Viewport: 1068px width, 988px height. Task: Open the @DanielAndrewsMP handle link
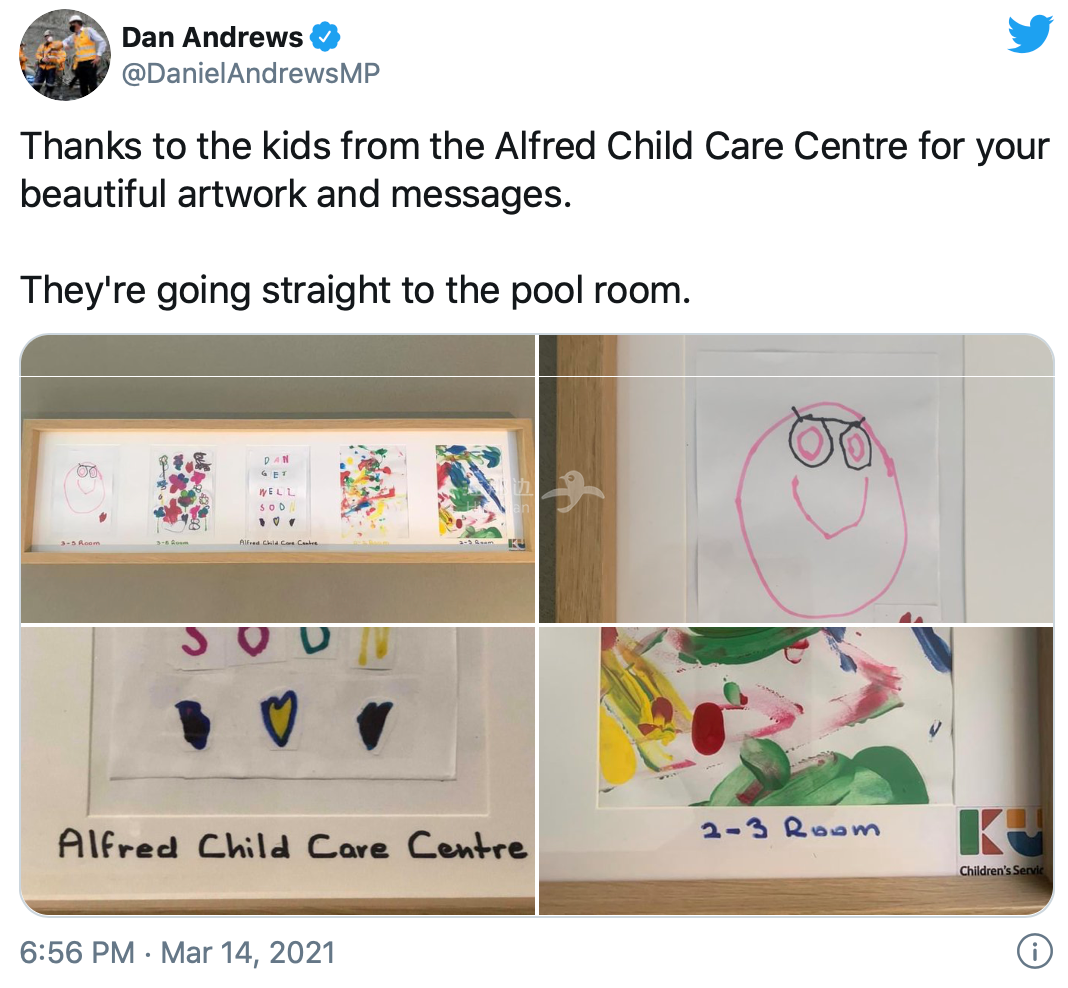[x=251, y=73]
